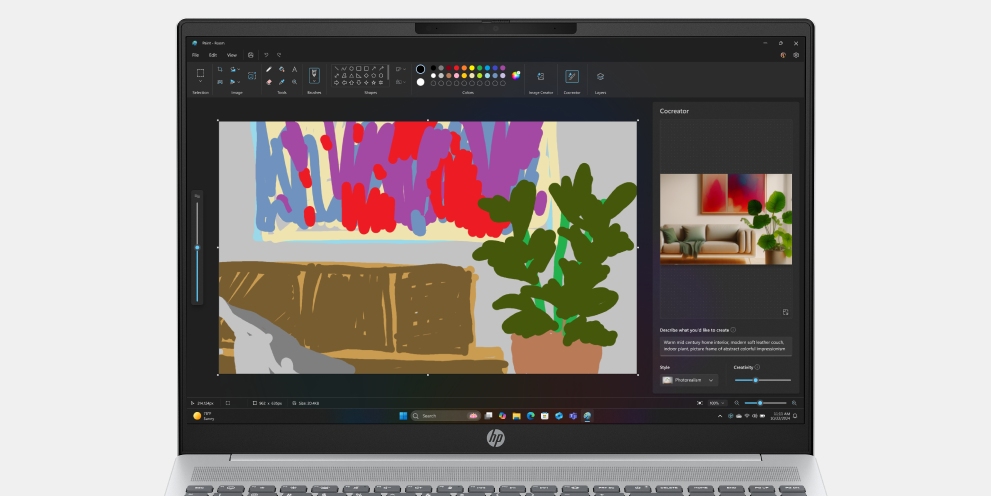
Task: Select the rectangle selection tool
Action: click(200, 73)
